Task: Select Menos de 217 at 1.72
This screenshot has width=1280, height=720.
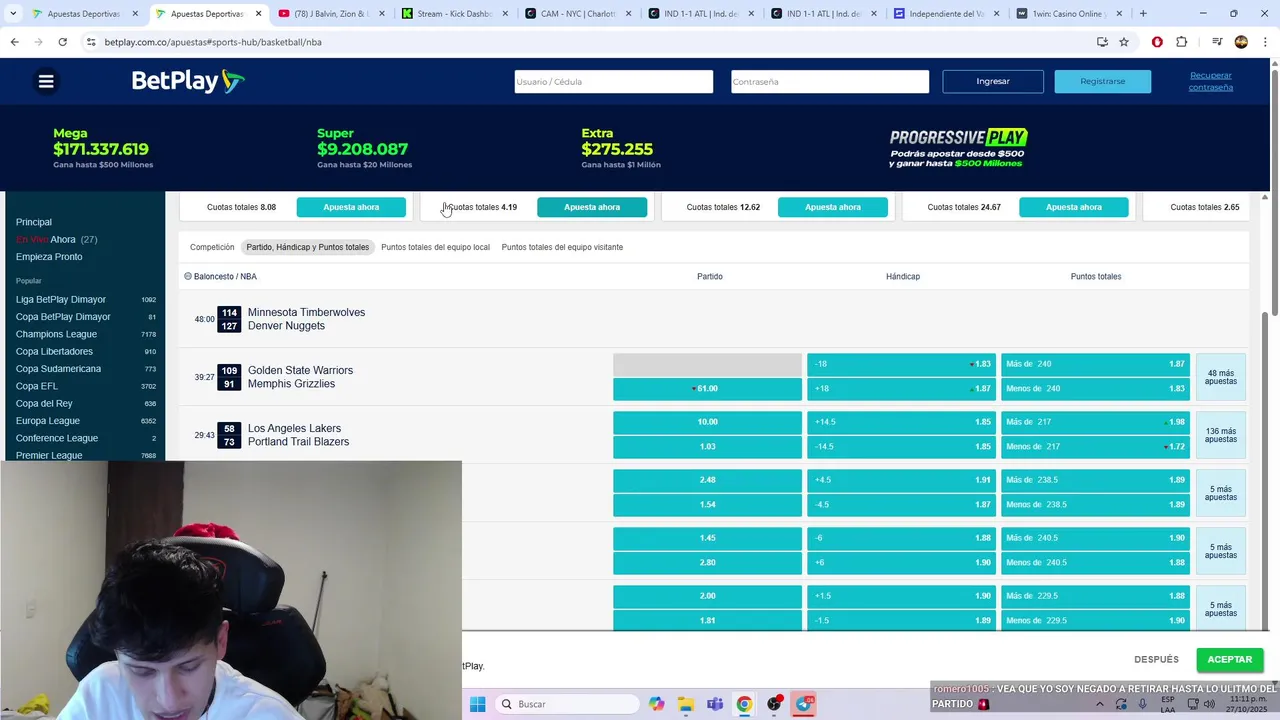Action: [x=1095, y=446]
